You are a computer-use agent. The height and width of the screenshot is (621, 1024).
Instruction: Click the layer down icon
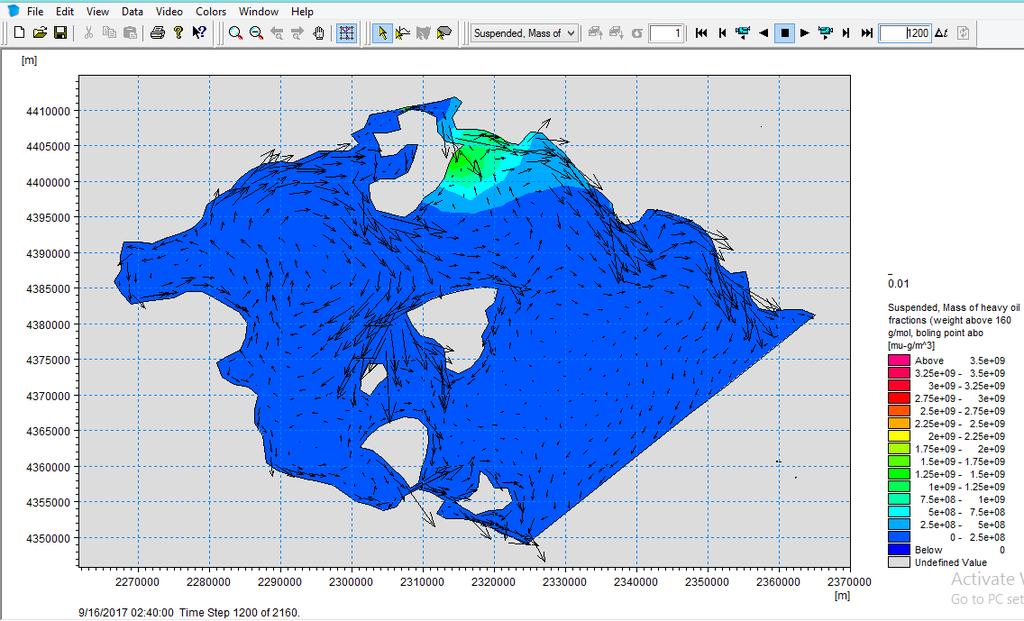tap(616, 33)
